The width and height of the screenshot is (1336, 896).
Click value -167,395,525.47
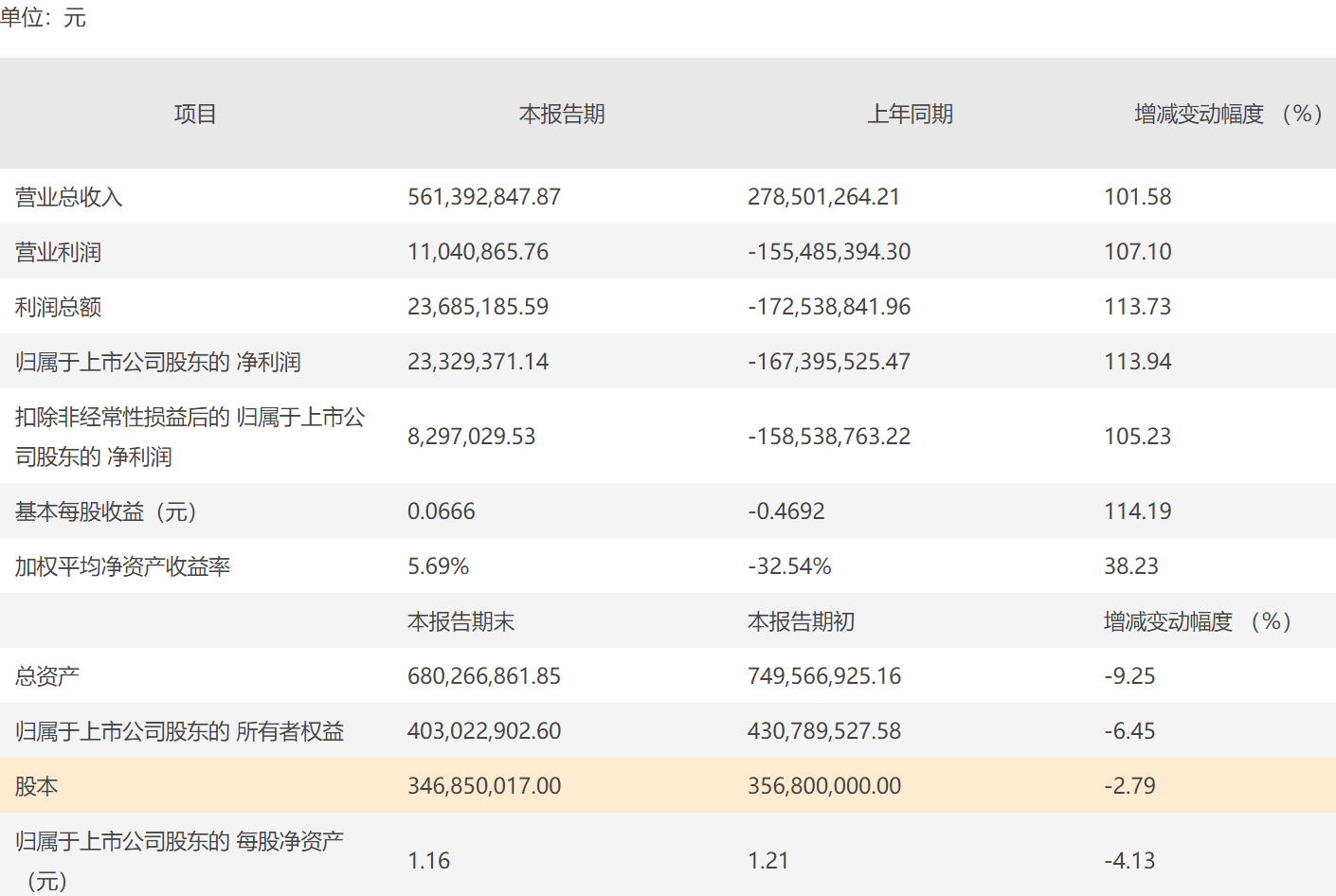(x=829, y=362)
